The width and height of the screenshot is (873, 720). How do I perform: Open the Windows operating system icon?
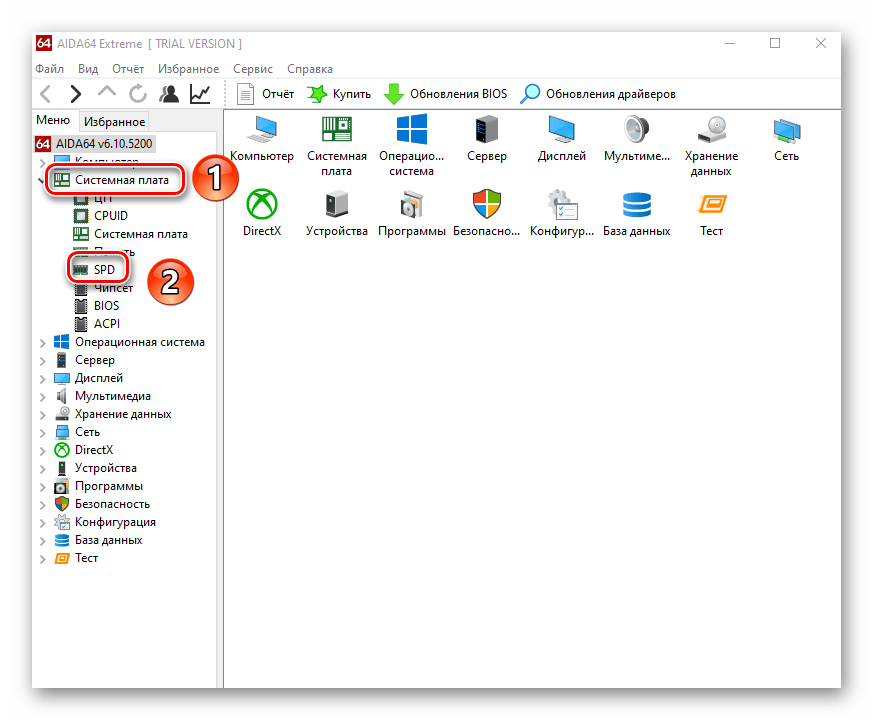(411, 130)
